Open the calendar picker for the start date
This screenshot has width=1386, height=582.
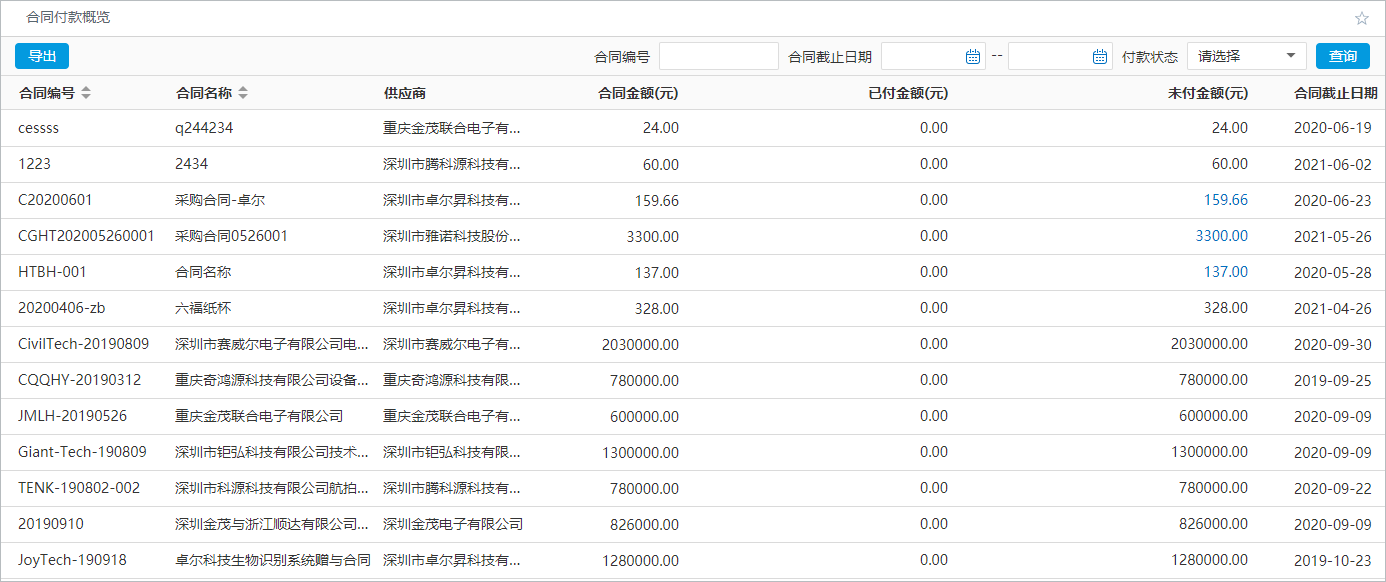974,56
